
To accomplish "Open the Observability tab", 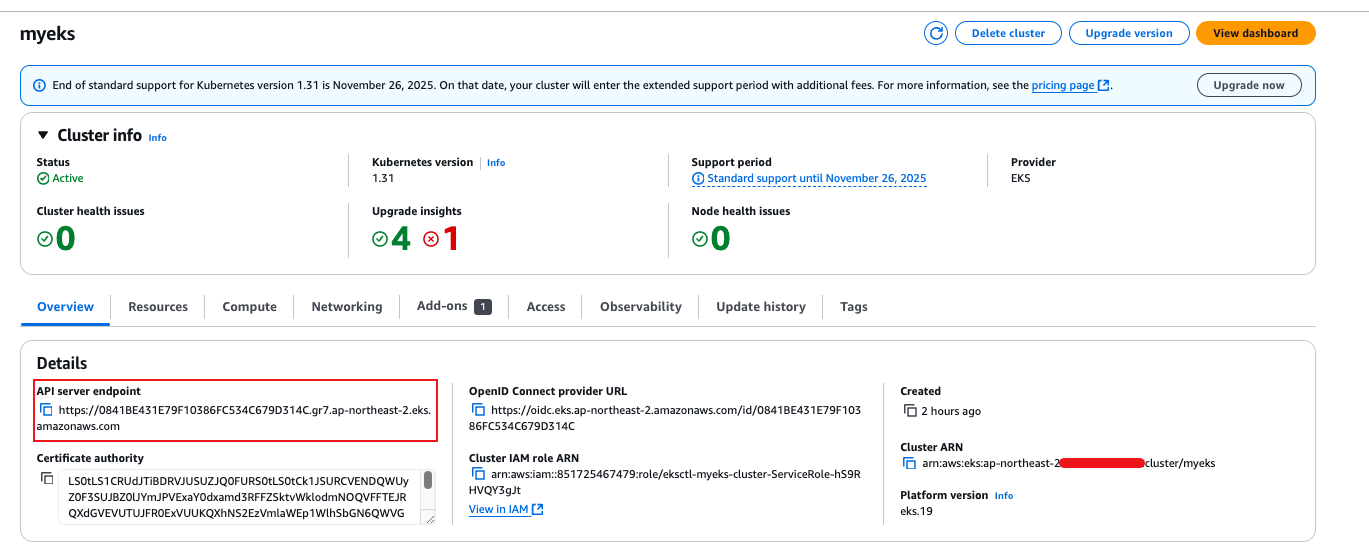I will point(641,307).
